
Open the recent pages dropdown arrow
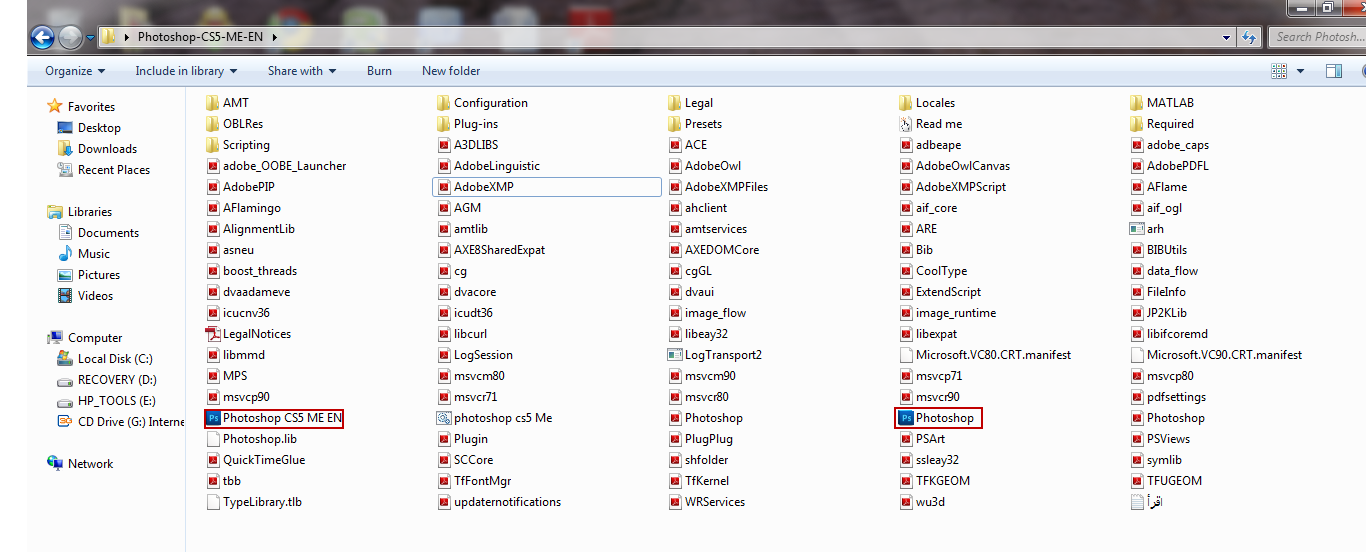click(90, 39)
